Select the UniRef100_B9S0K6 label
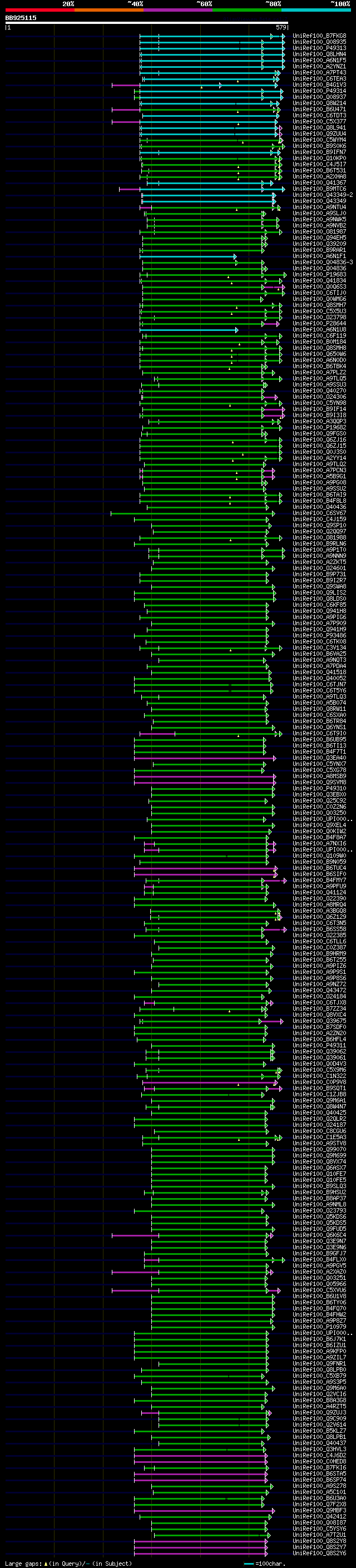The height and width of the screenshot is (1568, 356). pos(319,146)
